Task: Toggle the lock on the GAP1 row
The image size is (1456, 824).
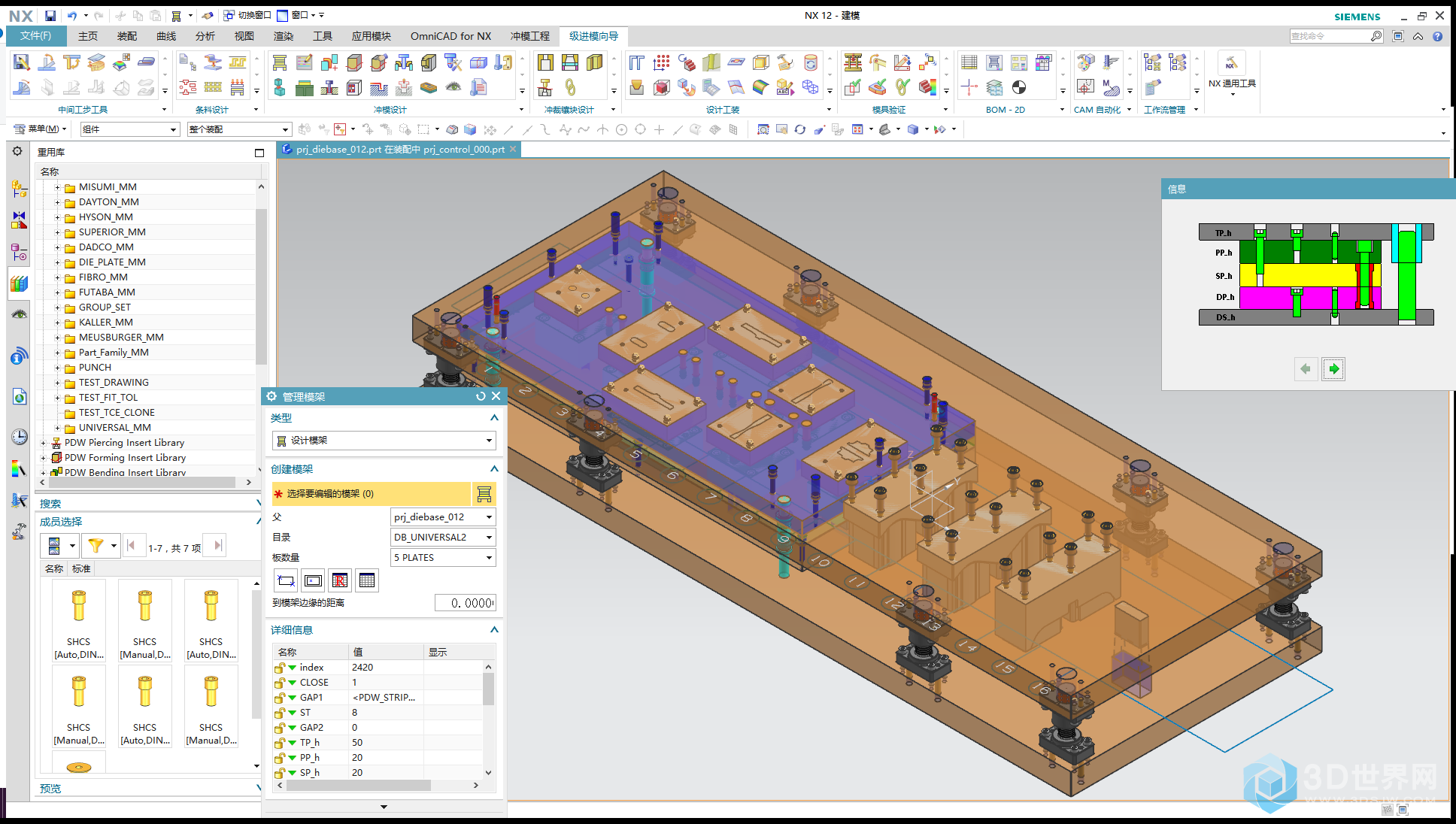Action: coord(280,698)
